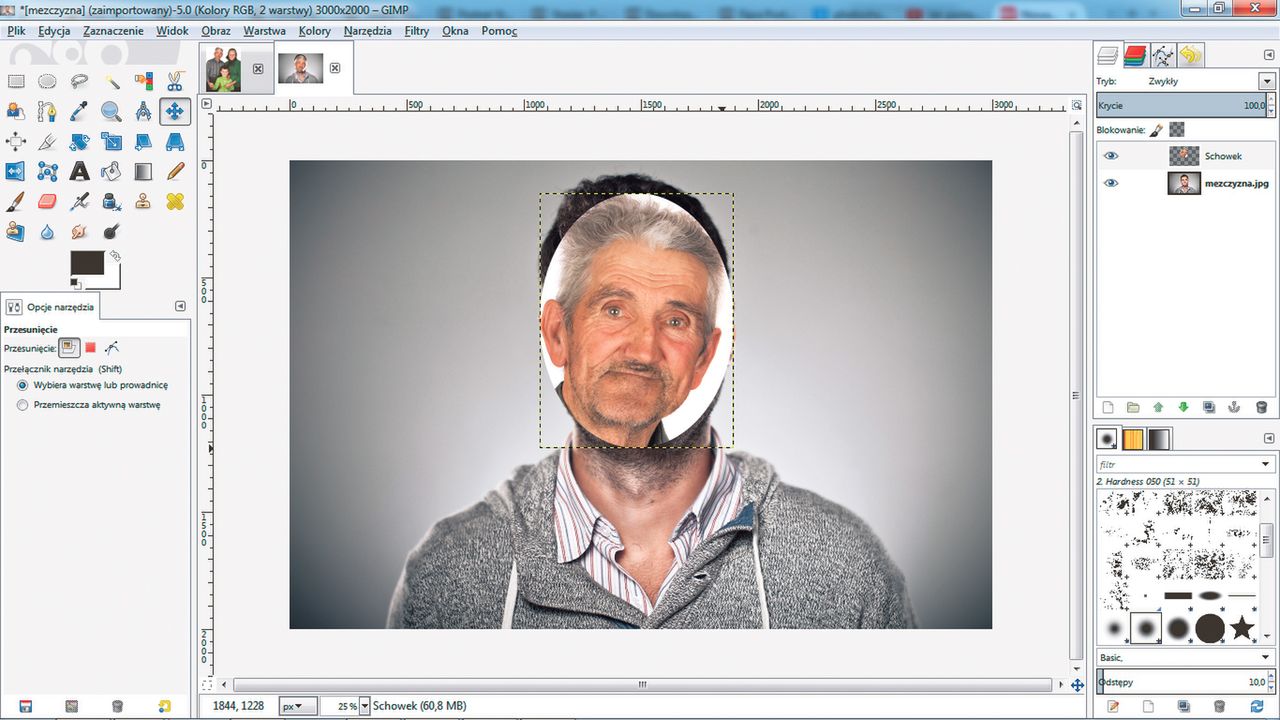1280x720 pixels.
Task: Toggle lock pixels brush icon
Action: 1156,130
